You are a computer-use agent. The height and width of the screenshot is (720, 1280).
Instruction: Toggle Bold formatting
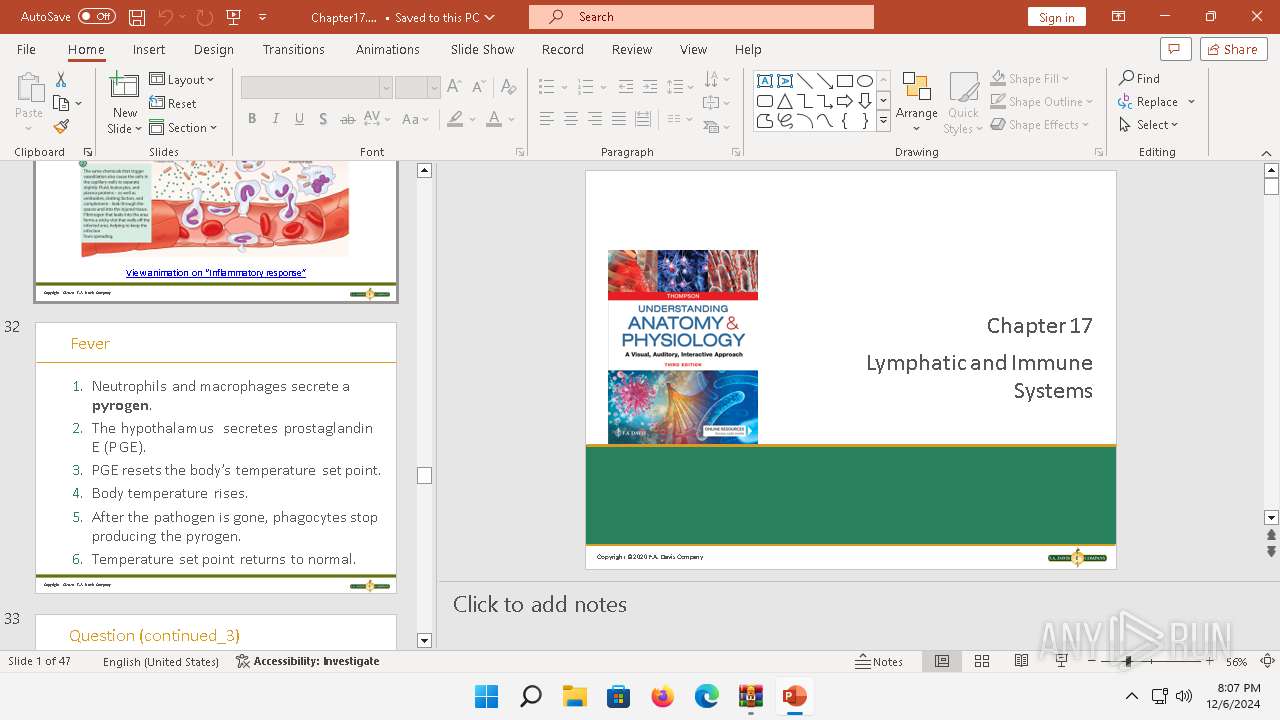(x=251, y=119)
